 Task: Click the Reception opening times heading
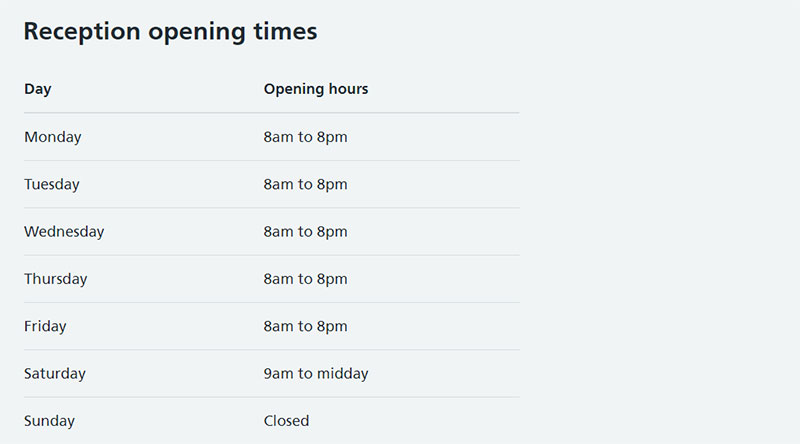(x=170, y=32)
